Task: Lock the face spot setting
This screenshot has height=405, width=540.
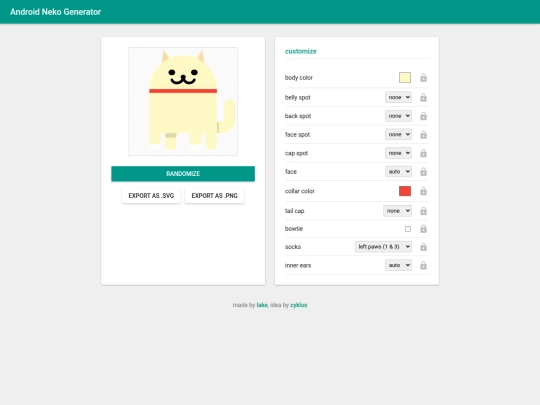Action: pyautogui.click(x=423, y=135)
